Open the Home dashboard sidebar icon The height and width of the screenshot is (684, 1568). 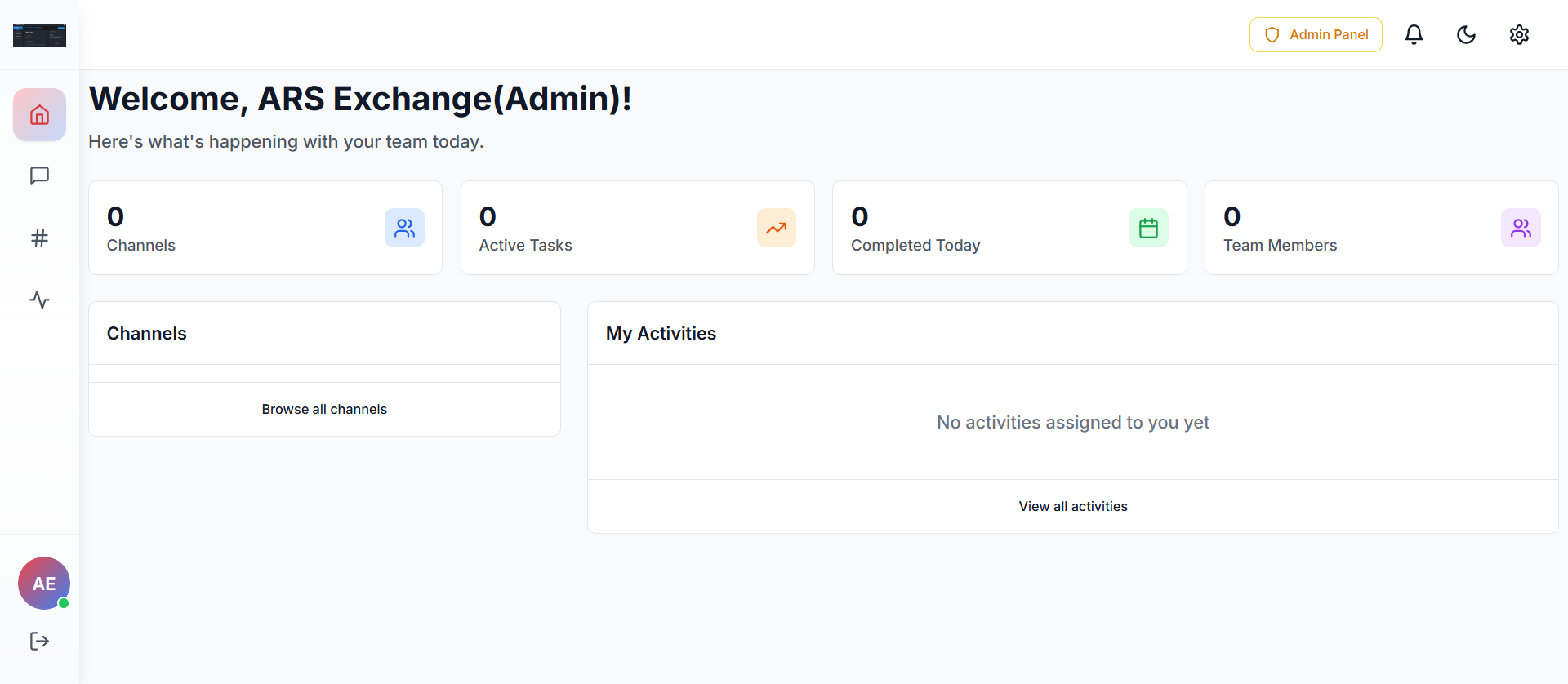(39, 115)
